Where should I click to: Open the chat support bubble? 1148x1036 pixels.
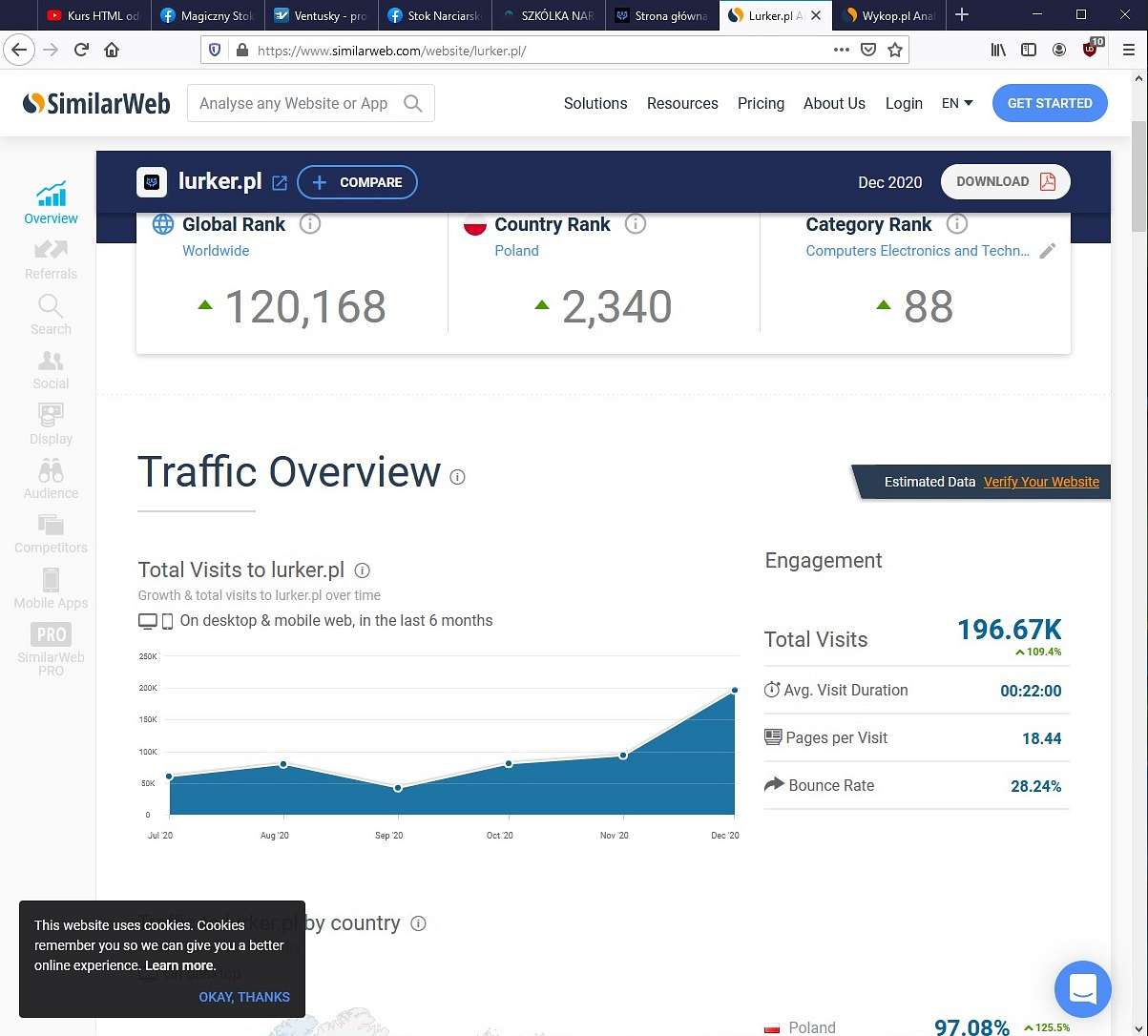pos(1083,989)
